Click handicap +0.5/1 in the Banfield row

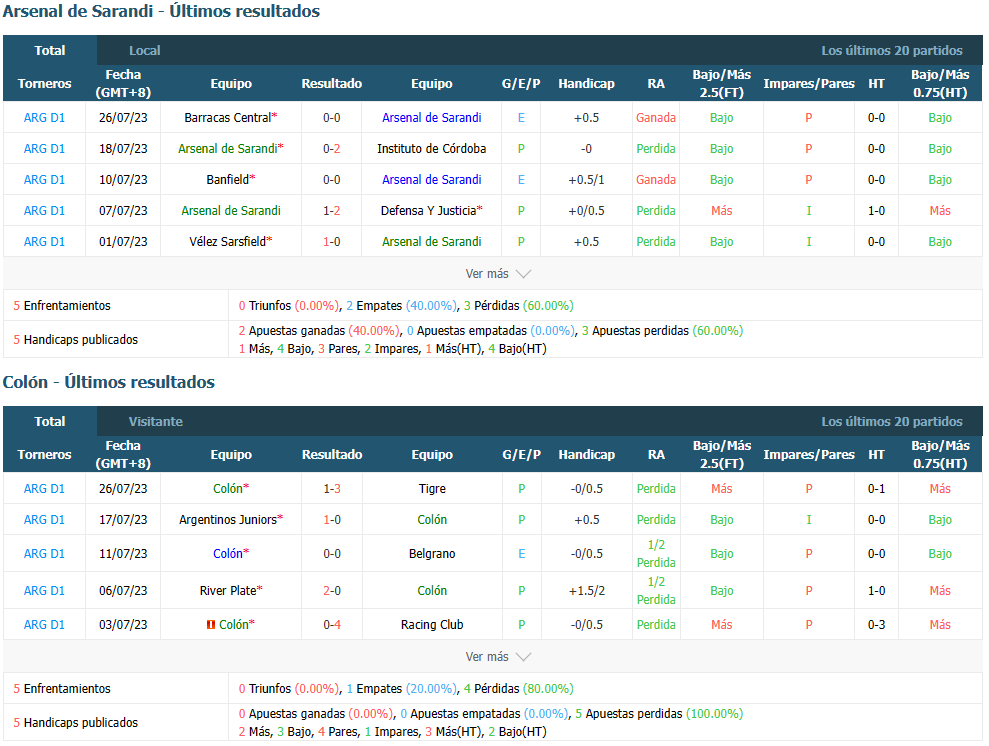pyautogui.click(x=586, y=180)
